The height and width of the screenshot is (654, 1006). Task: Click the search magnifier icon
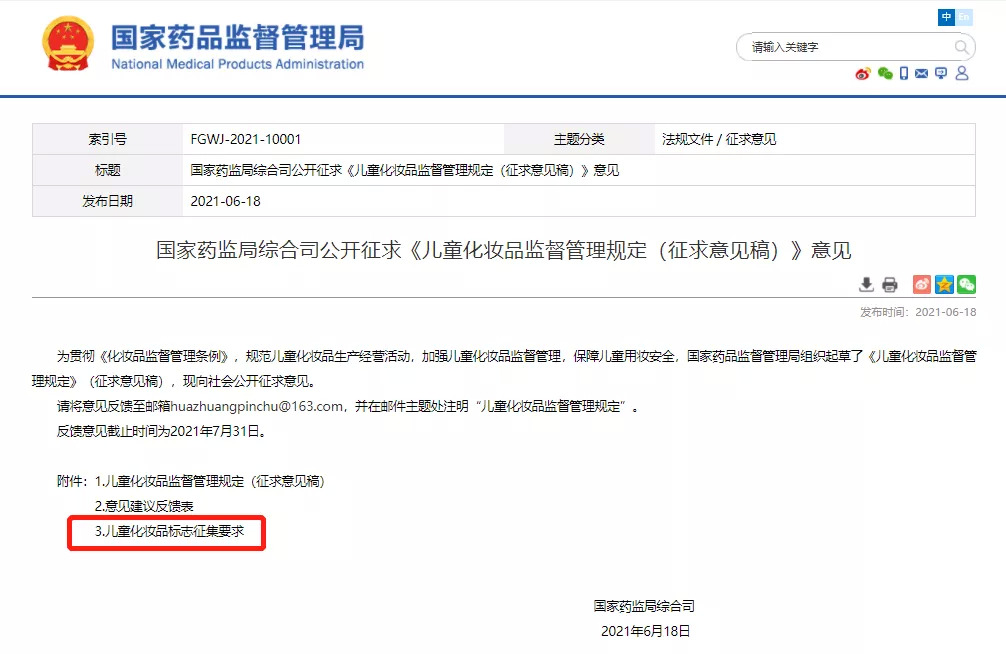tap(960, 47)
